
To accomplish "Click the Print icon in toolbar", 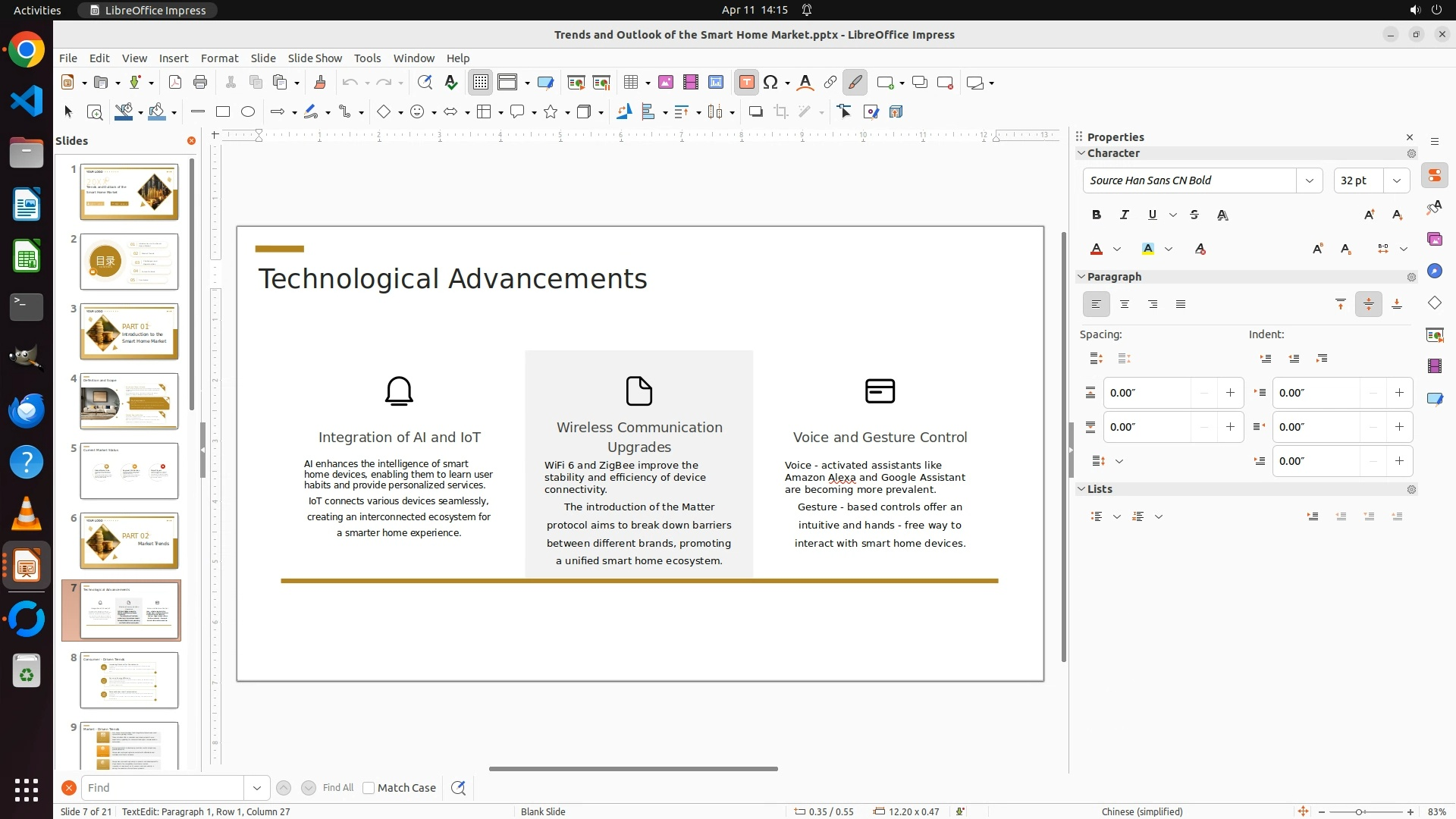I will [x=200, y=83].
